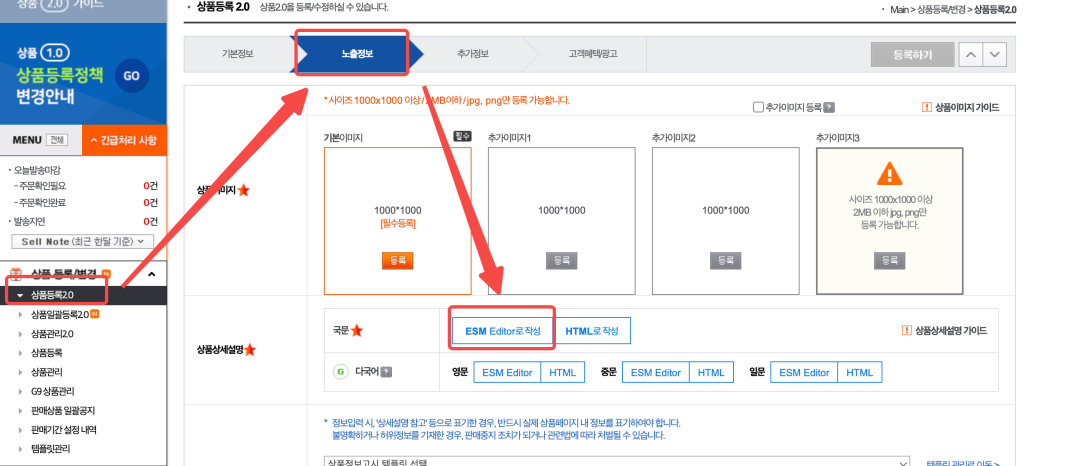Click the 발송지연 count 0건

pyautogui.click(x=150, y=222)
